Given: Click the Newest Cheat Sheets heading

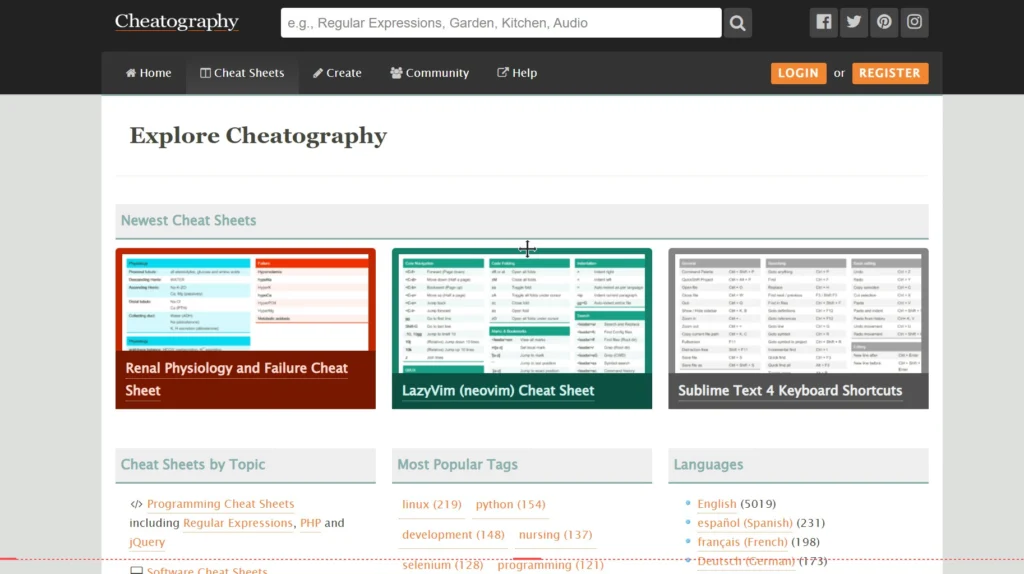Looking at the screenshot, I should pyautogui.click(x=188, y=220).
